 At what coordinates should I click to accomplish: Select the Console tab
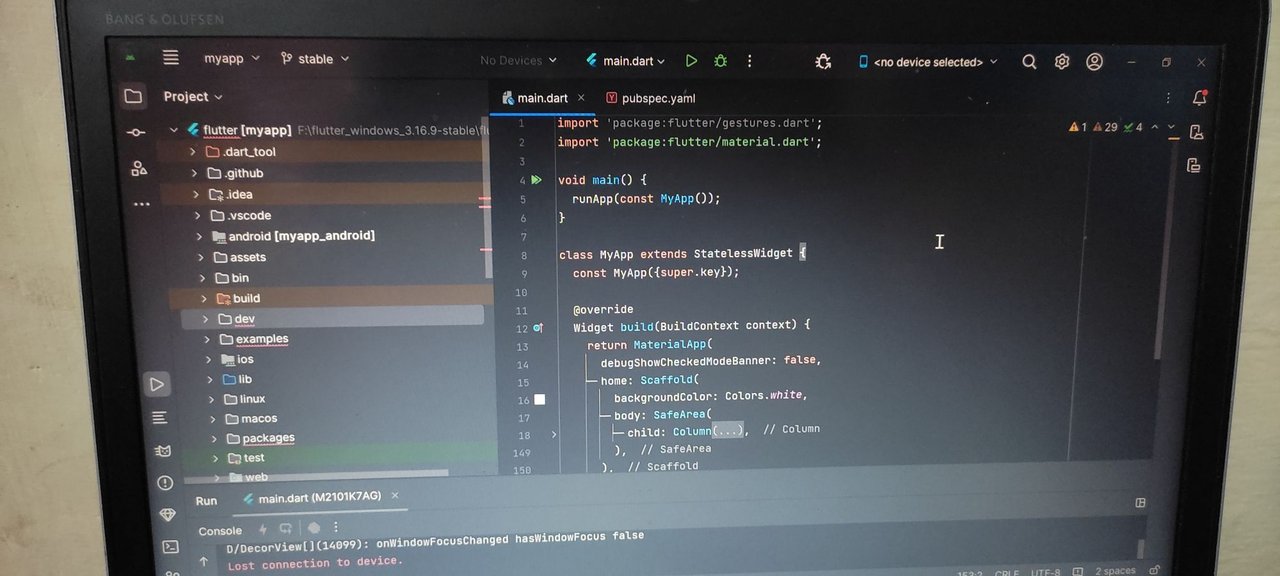(220, 531)
